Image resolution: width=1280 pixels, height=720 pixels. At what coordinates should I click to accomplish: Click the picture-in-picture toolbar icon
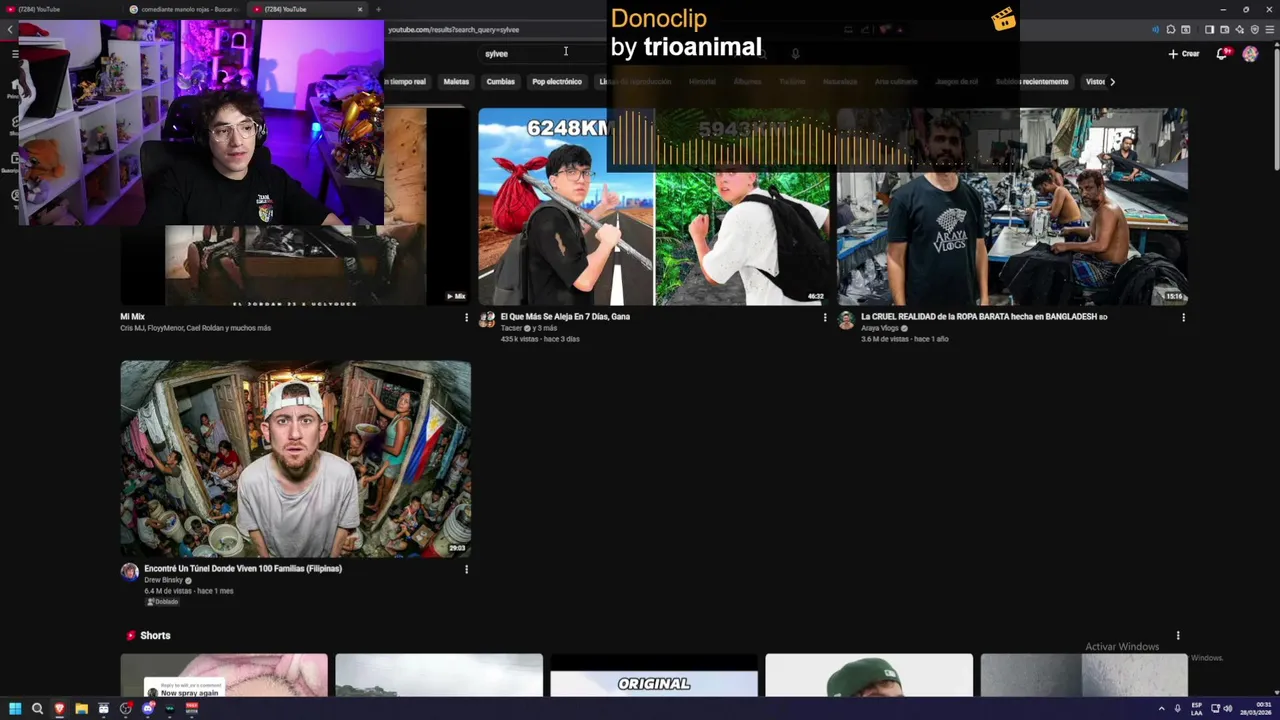pyautogui.click(x=1186, y=30)
